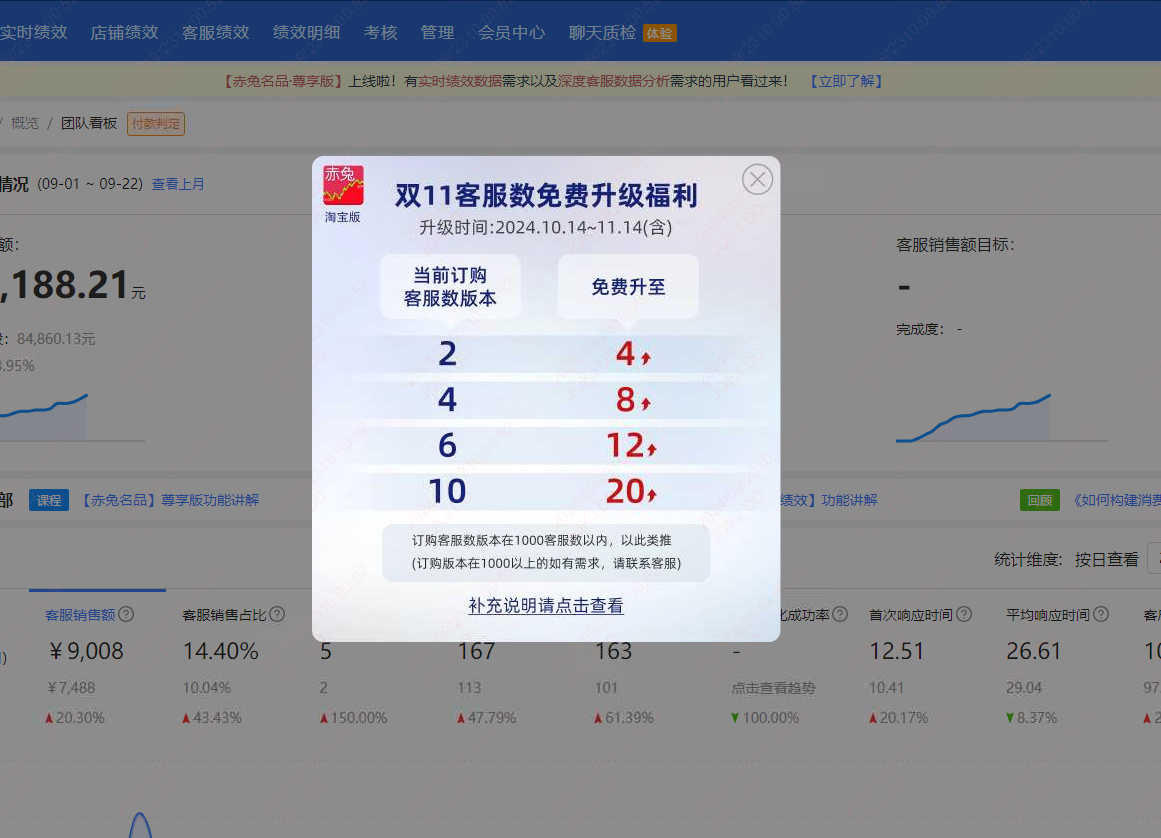Click the help icon beside 成功率
The width and height of the screenshot is (1161, 838).
pyautogui.click(x=840, y=614)
